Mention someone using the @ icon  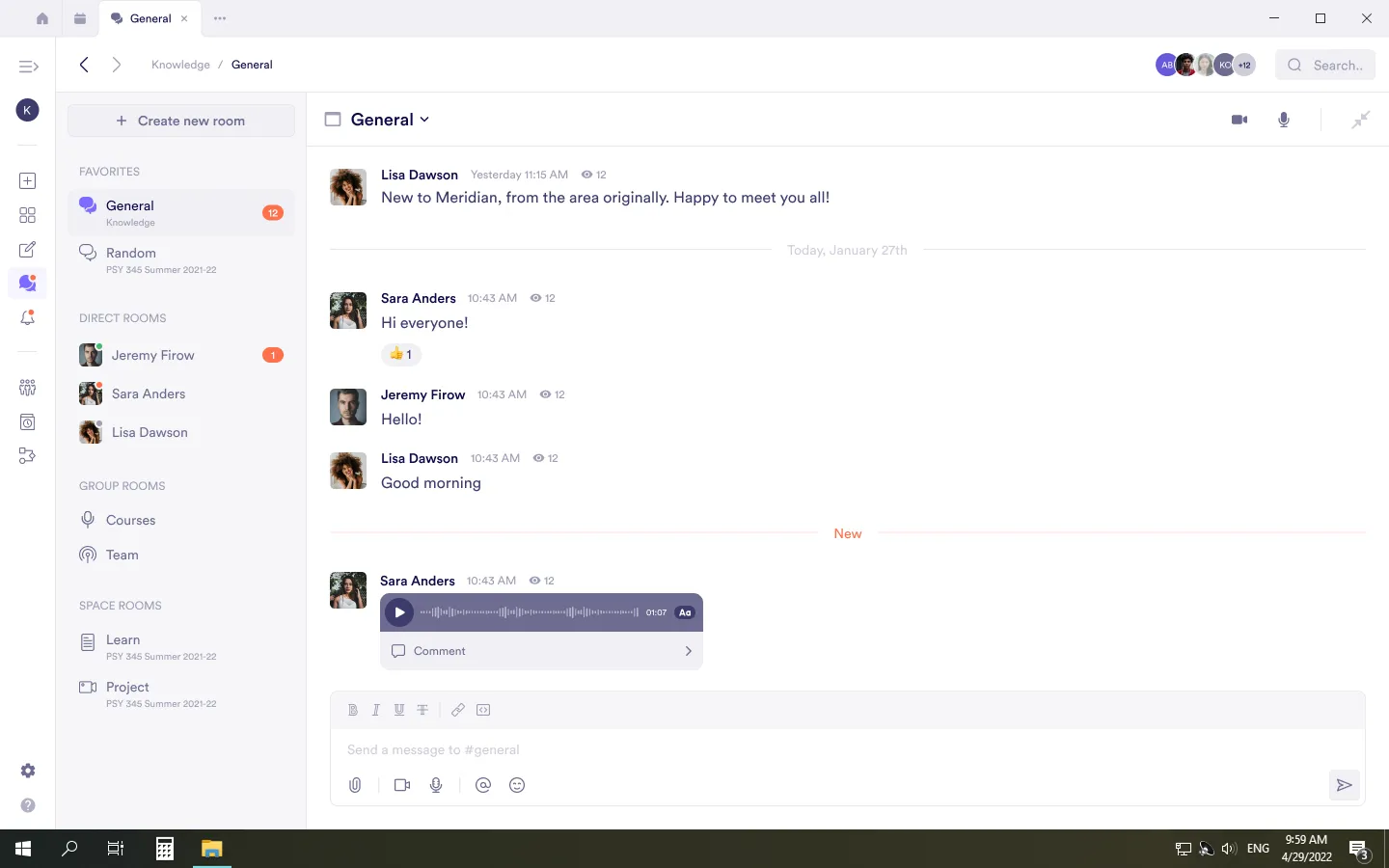483,785
